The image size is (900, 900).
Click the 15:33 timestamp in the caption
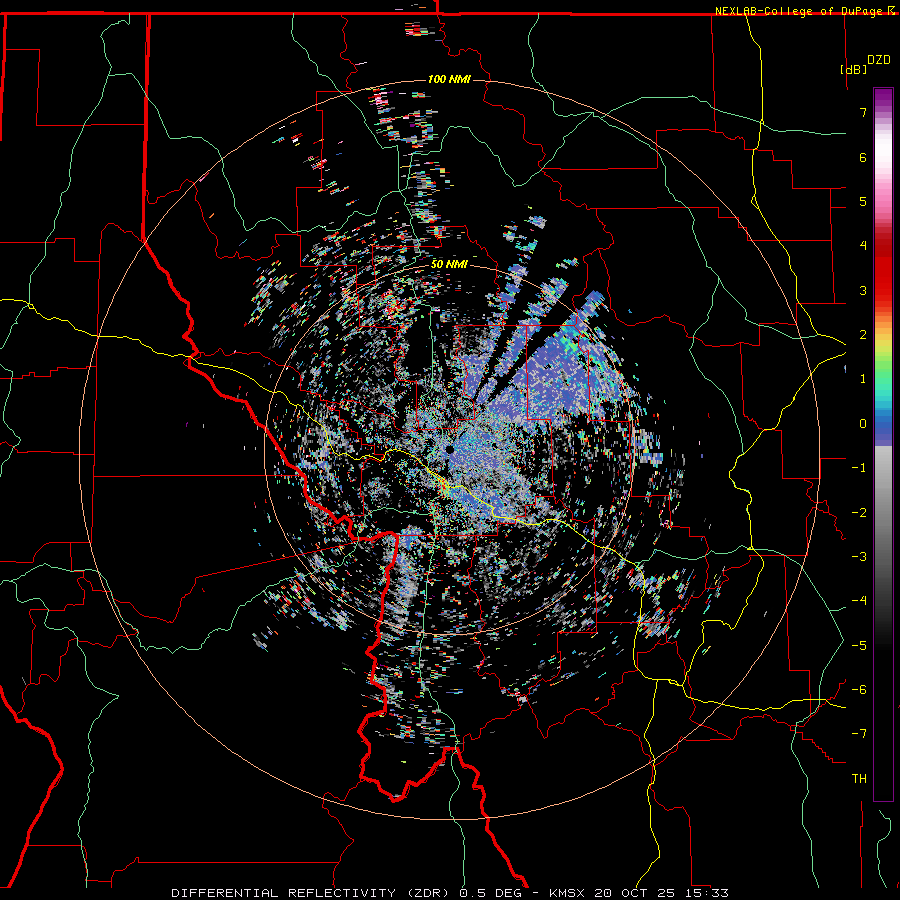click(x=709, y=893)
